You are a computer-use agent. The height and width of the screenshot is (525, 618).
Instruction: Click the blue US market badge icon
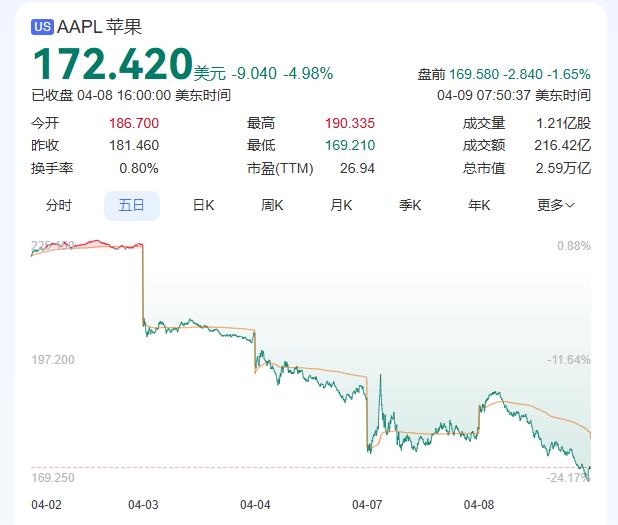pos(43,27)
